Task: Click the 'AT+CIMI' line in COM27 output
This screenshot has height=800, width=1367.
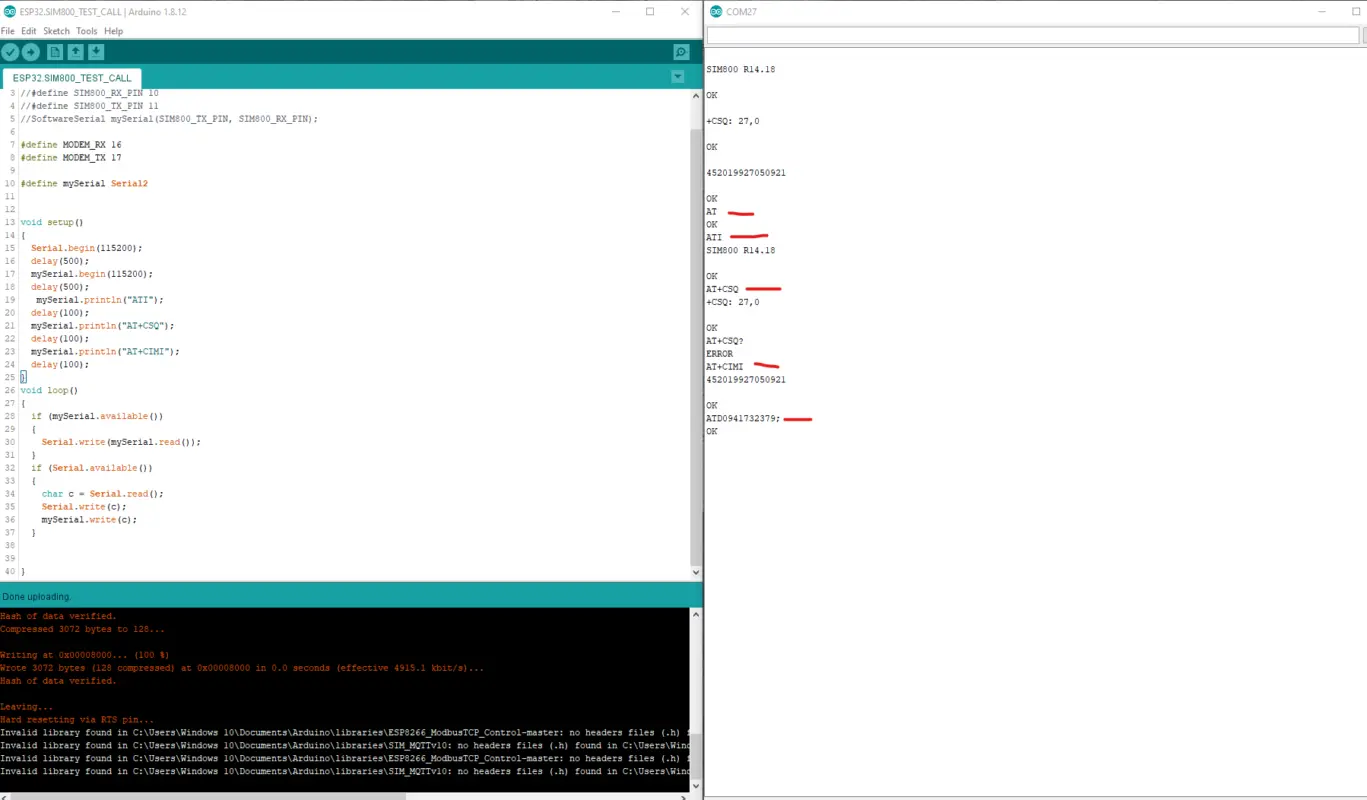Action: pyautogui.click(x=725, y=367)
